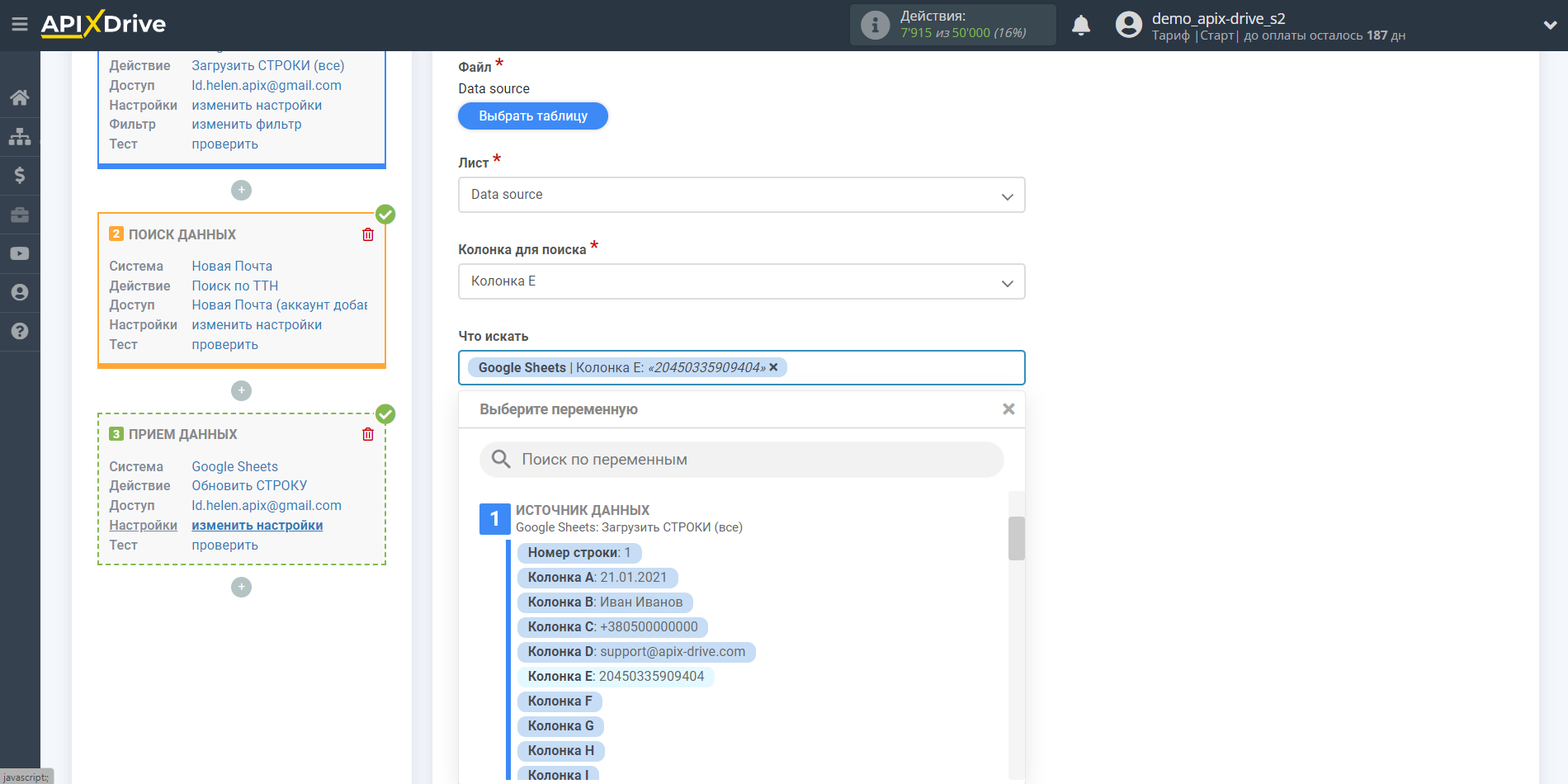Open the Колонка для поиска dropdown
The height and width of the screenshot is (784, 1568).
(x=741, y=281)
